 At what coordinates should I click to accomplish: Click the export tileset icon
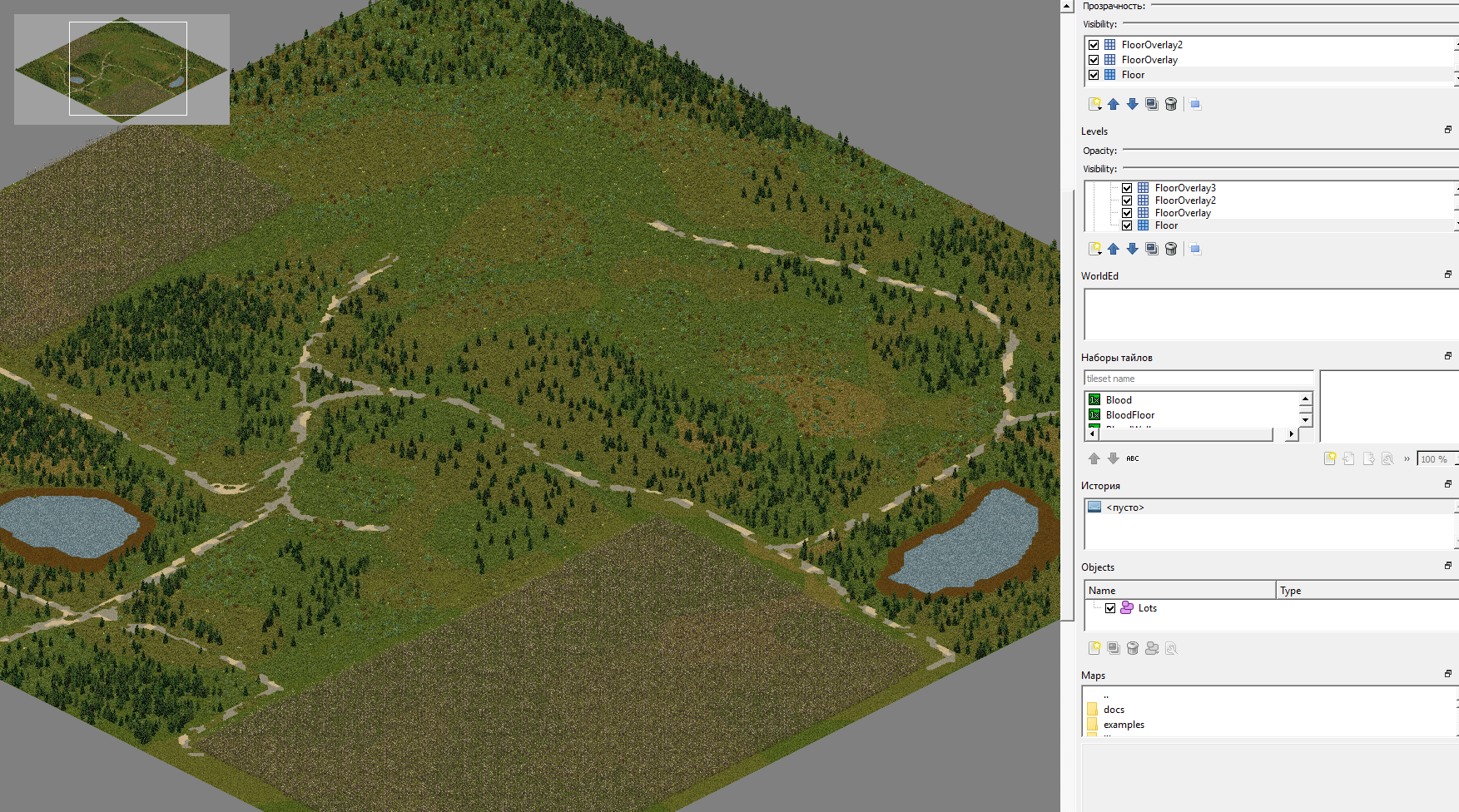click(1368, 458)
